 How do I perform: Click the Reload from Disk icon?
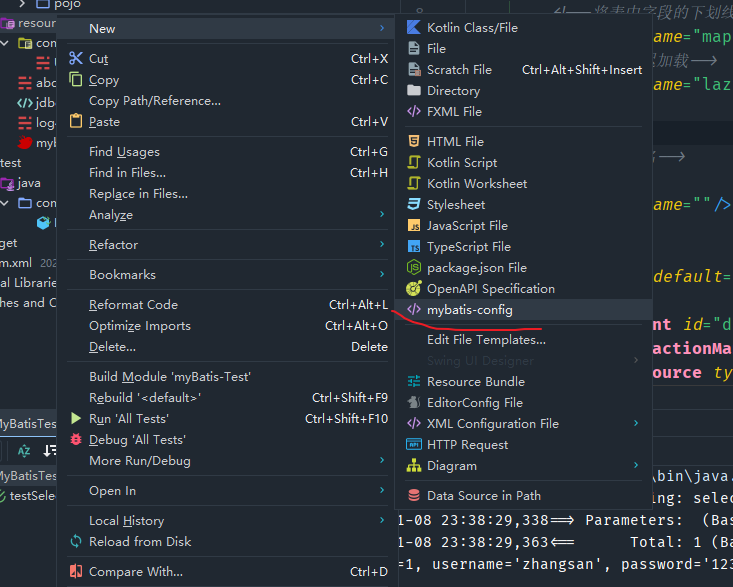76,541
